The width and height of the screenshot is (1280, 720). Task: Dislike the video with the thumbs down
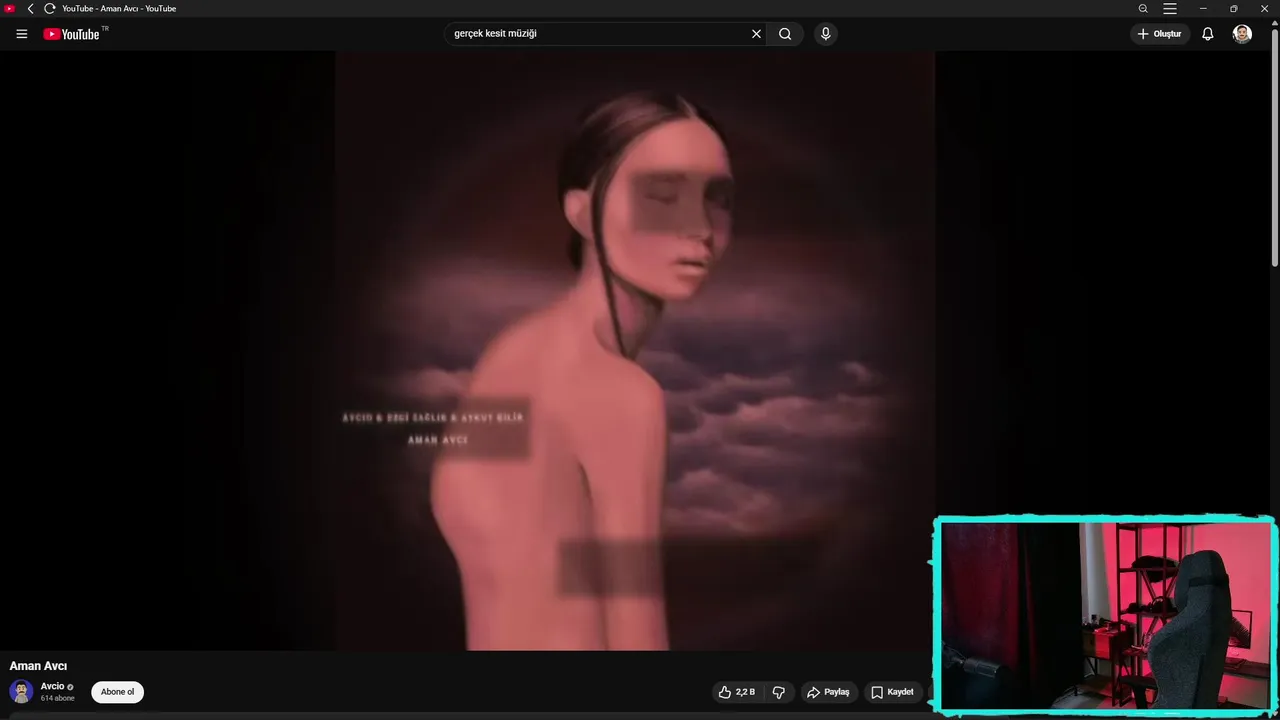[x=778, y=692]
